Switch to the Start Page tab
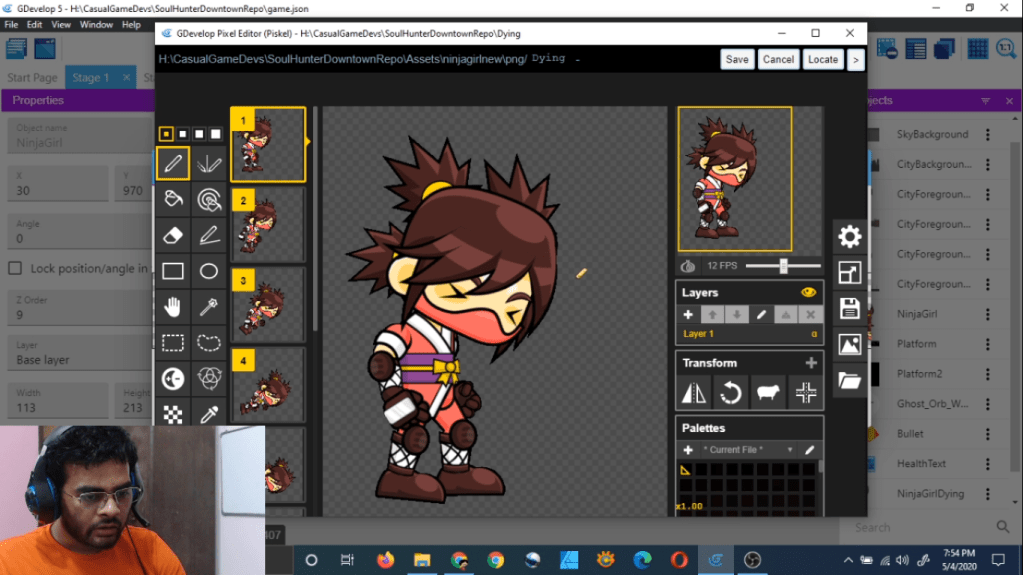The width and height of the screenshot is (1023, 575). 32,77
